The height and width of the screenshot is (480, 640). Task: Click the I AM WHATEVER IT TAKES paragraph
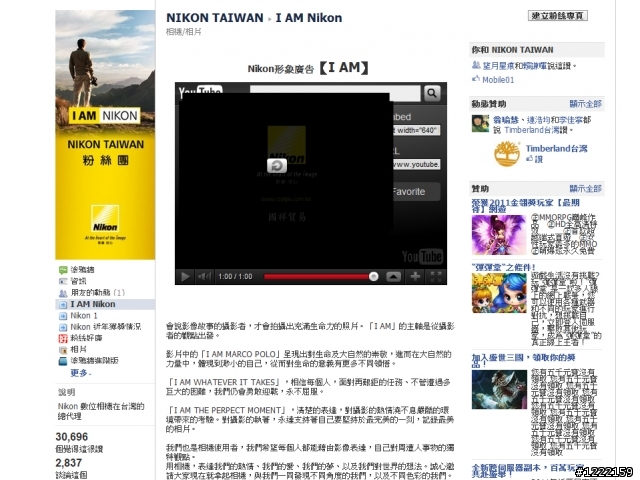pyautogui.click(x=309, y=387)
